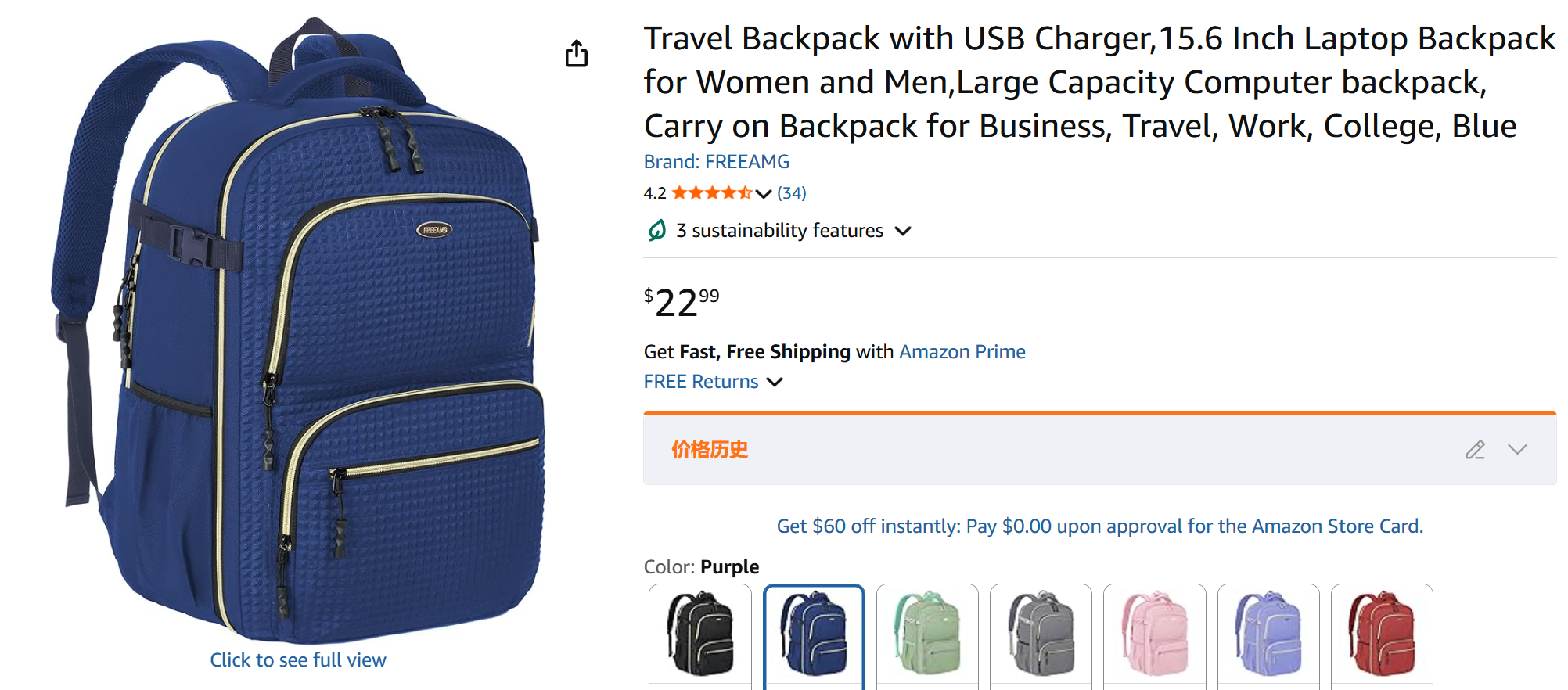Expand the star rating breakdown chevron
The image size is (1568, 690).
[x=764, y=194]
